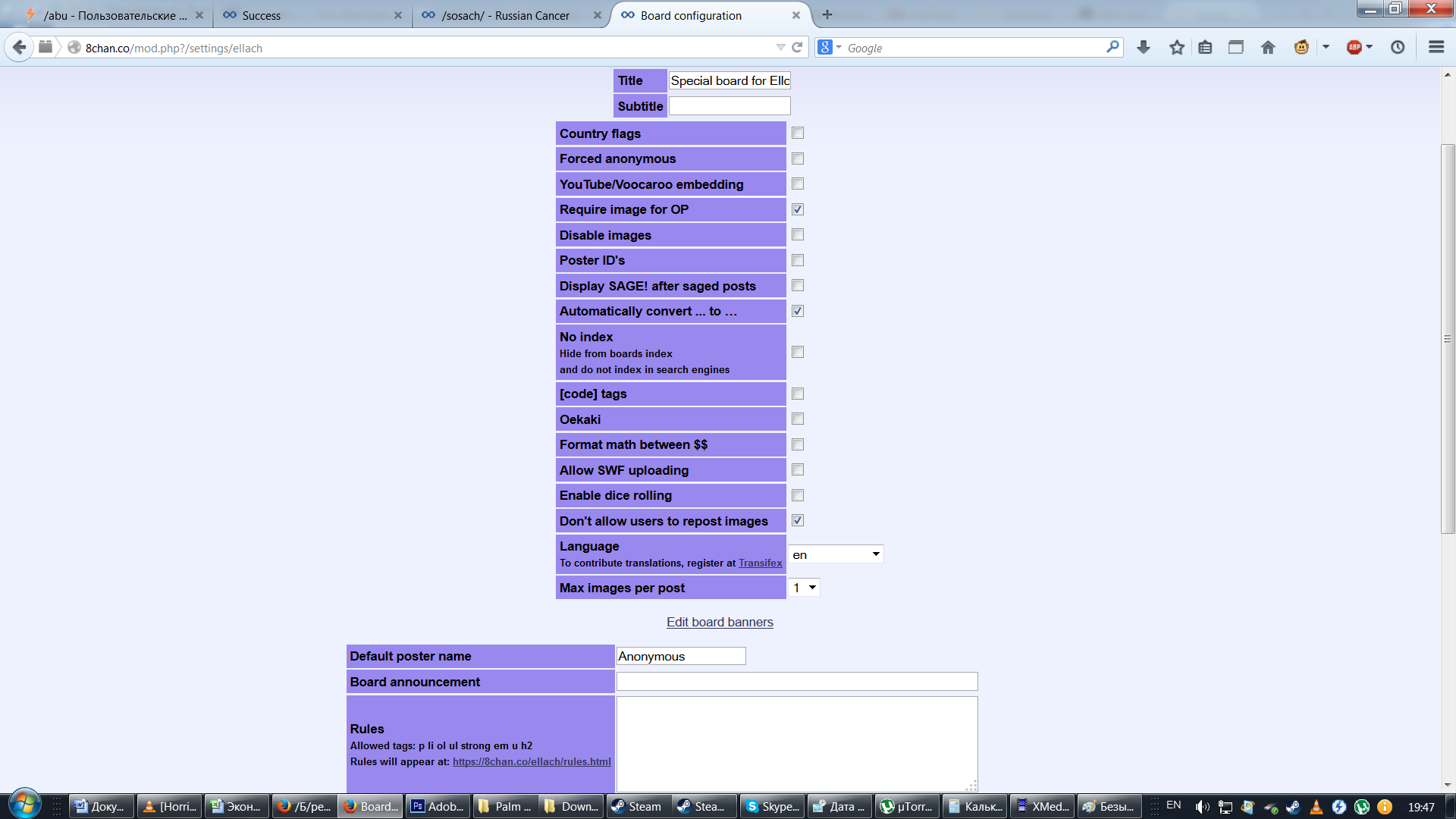This screenshot has height=819, width=1456.
Task: Go to the browser home page icon
Action: click(x=1268, y=47)
